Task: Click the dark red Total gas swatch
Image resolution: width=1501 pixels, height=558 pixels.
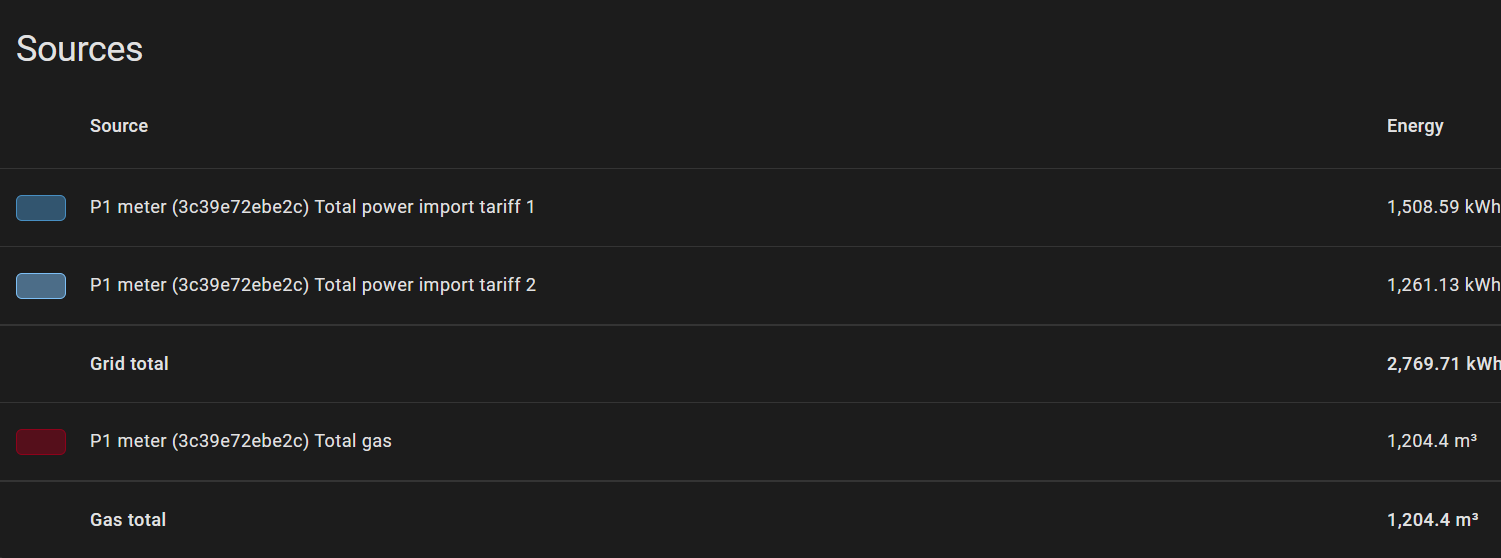Action: point(41,442)
